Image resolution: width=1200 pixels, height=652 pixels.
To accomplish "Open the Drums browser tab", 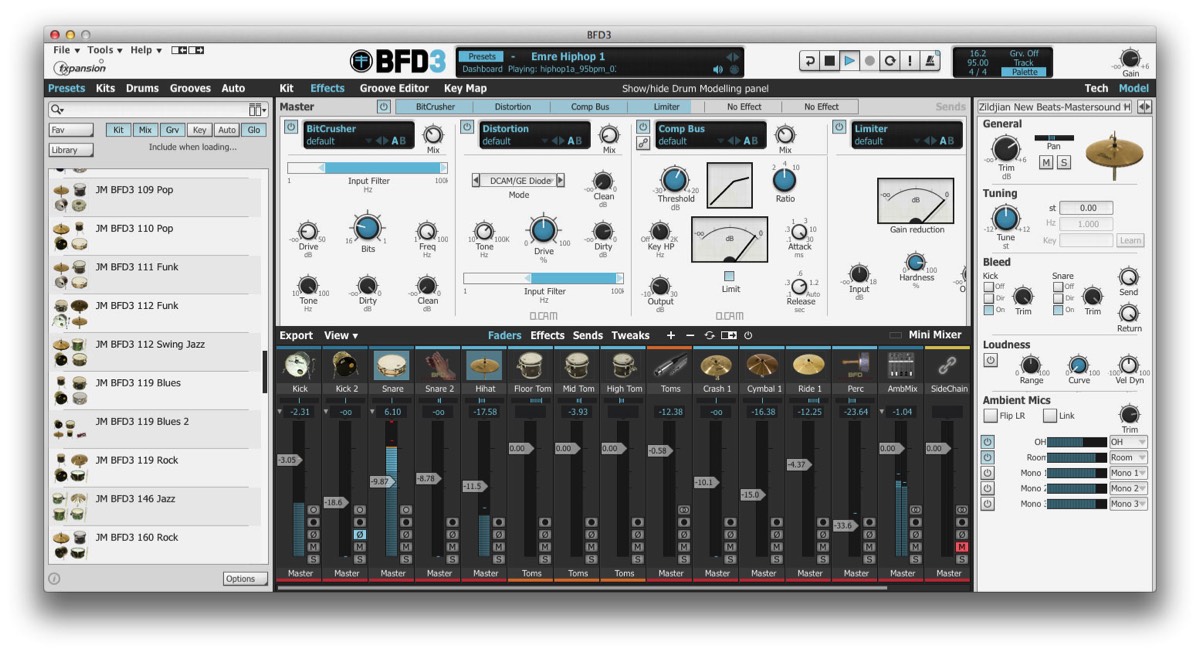I will pyautogui.click(x=142, y=89).
